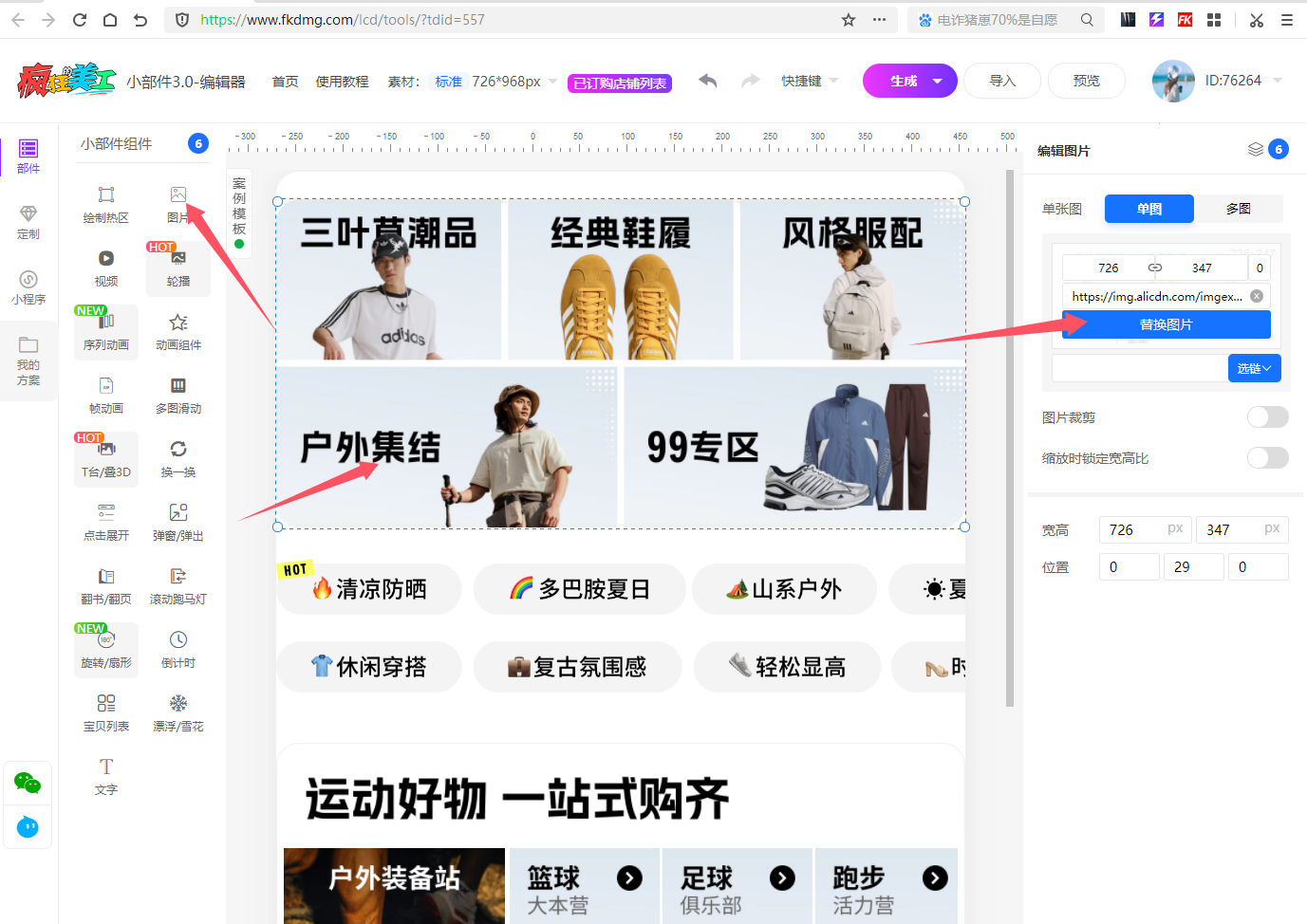Turn on 缩放时锁定宽高比 switch

tap(1268, 458)
